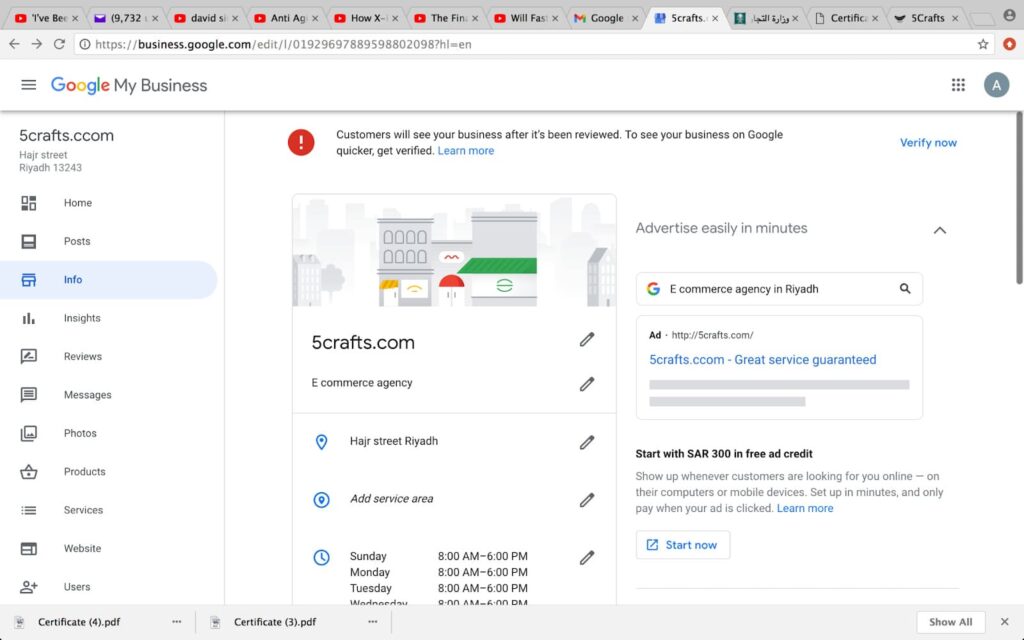Image resolution: width=1024 pixels, height=640 pixels.
Task: Switch to the Certificate browser tab
Action: 846,18
